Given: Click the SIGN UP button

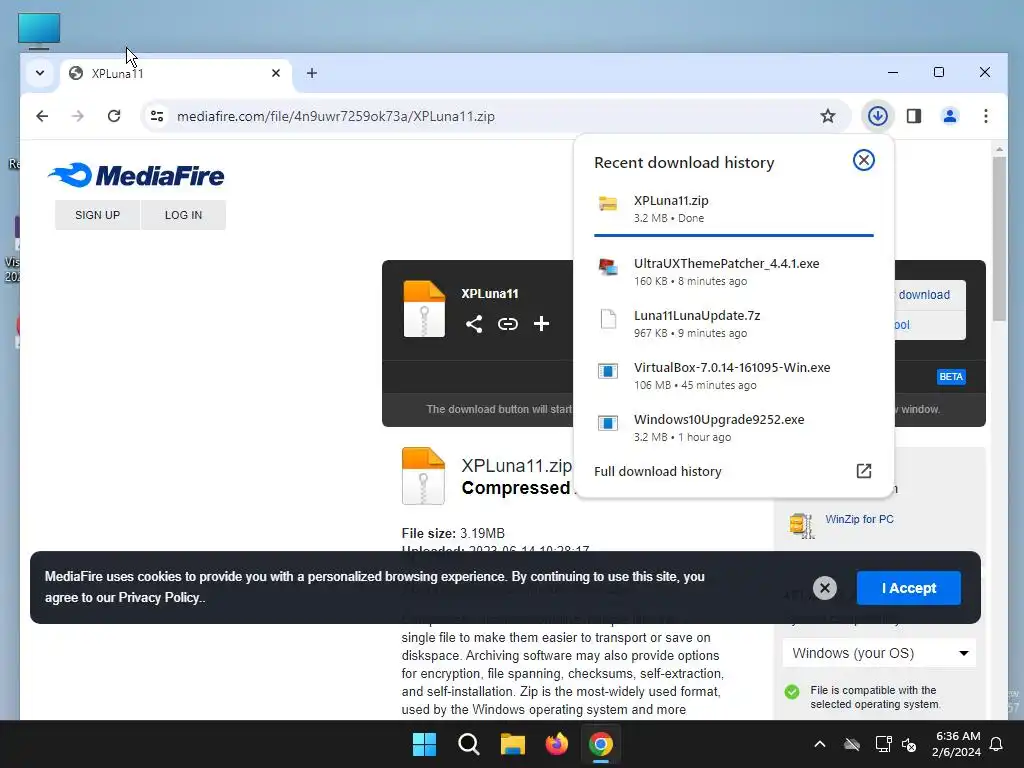Looking at the screenshot, I should pos(97,215).
